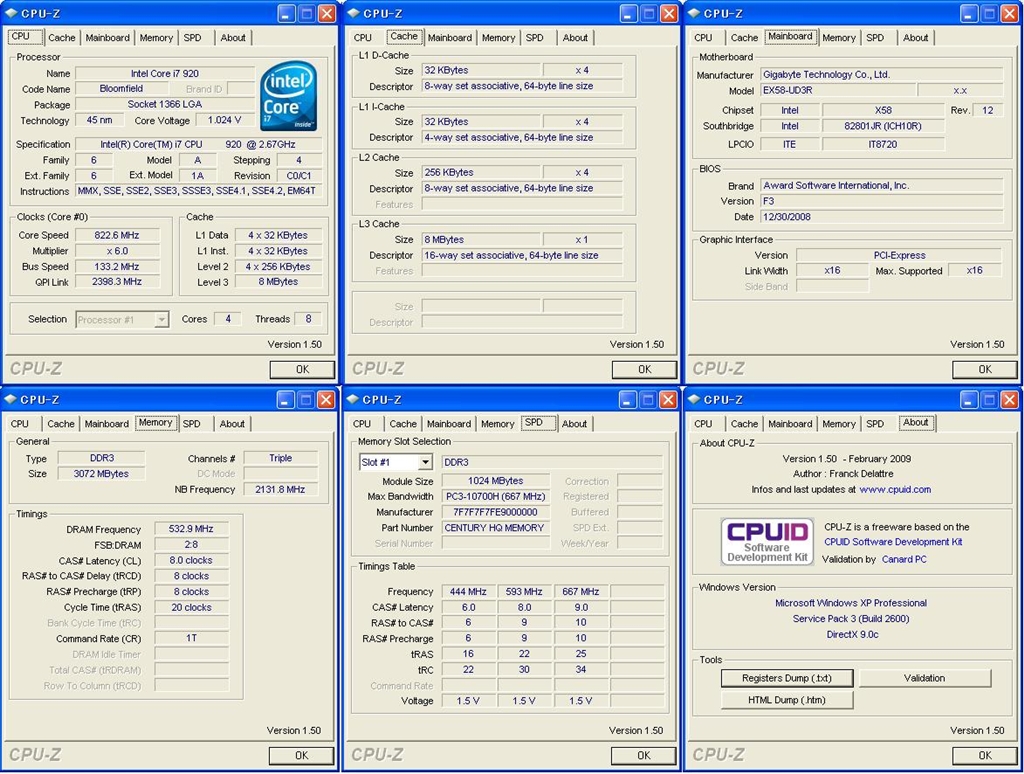Click OK in the About CPU-Z window

tap(985, 756)
